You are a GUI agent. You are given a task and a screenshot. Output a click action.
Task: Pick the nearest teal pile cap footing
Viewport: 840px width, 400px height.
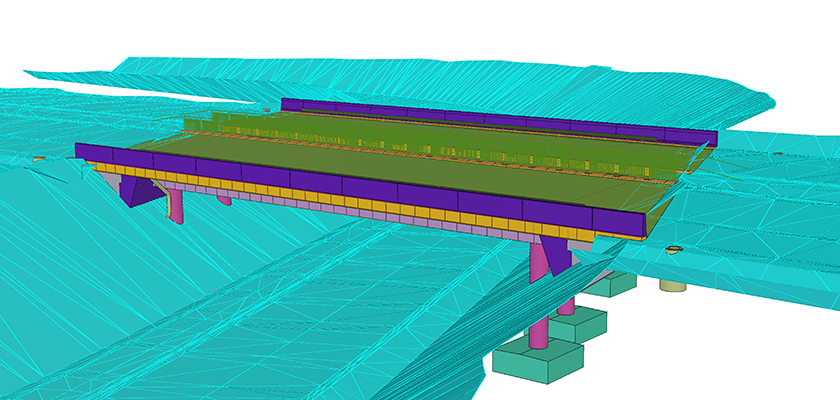tap(537, 361)
